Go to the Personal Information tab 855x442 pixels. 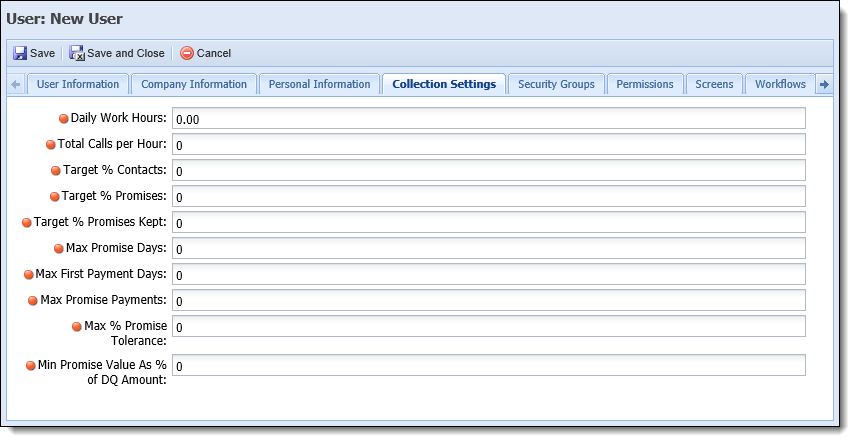coord(320,84)
